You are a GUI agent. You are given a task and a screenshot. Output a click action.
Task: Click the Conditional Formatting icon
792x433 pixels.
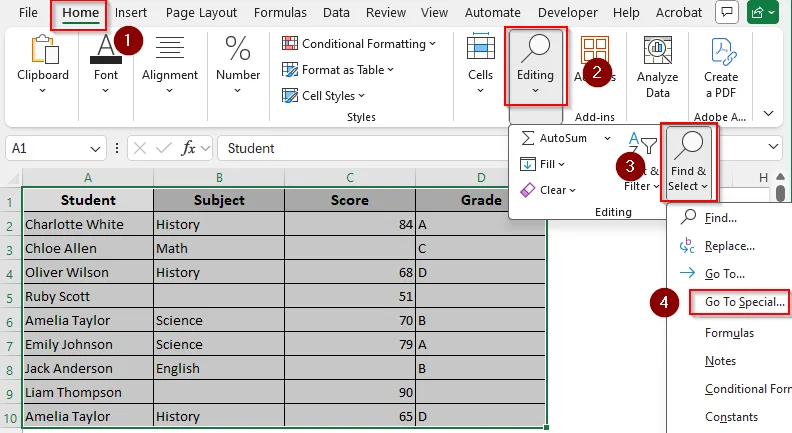point(290,43)
